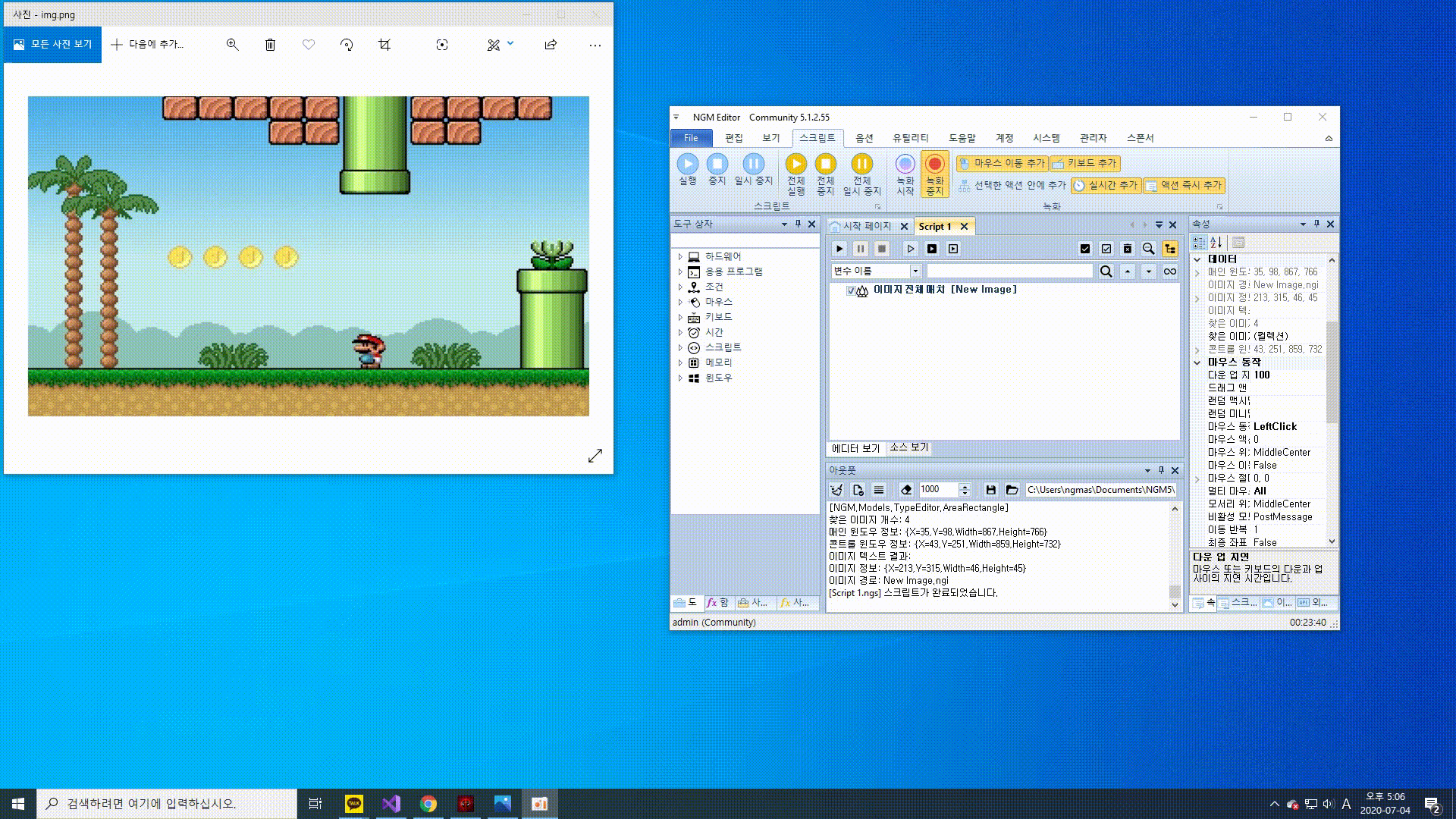Image resolution: width=1456 pixels, height=819 pixels.
Task: Click 선택한 액션 안에 추가 button
Action: (1012, 185)
